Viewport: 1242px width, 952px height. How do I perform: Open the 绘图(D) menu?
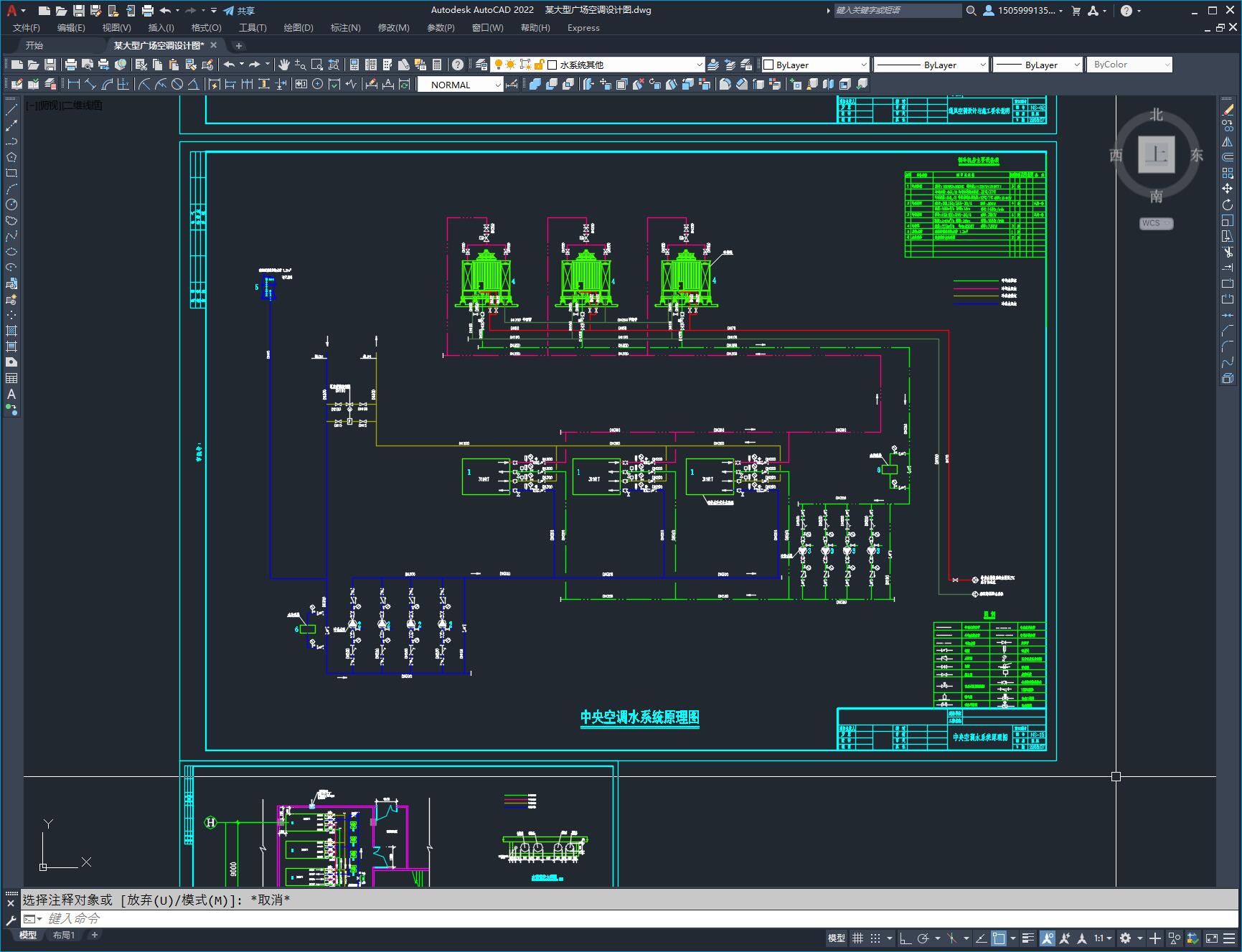pyautogui.click(x=298, y=28)
